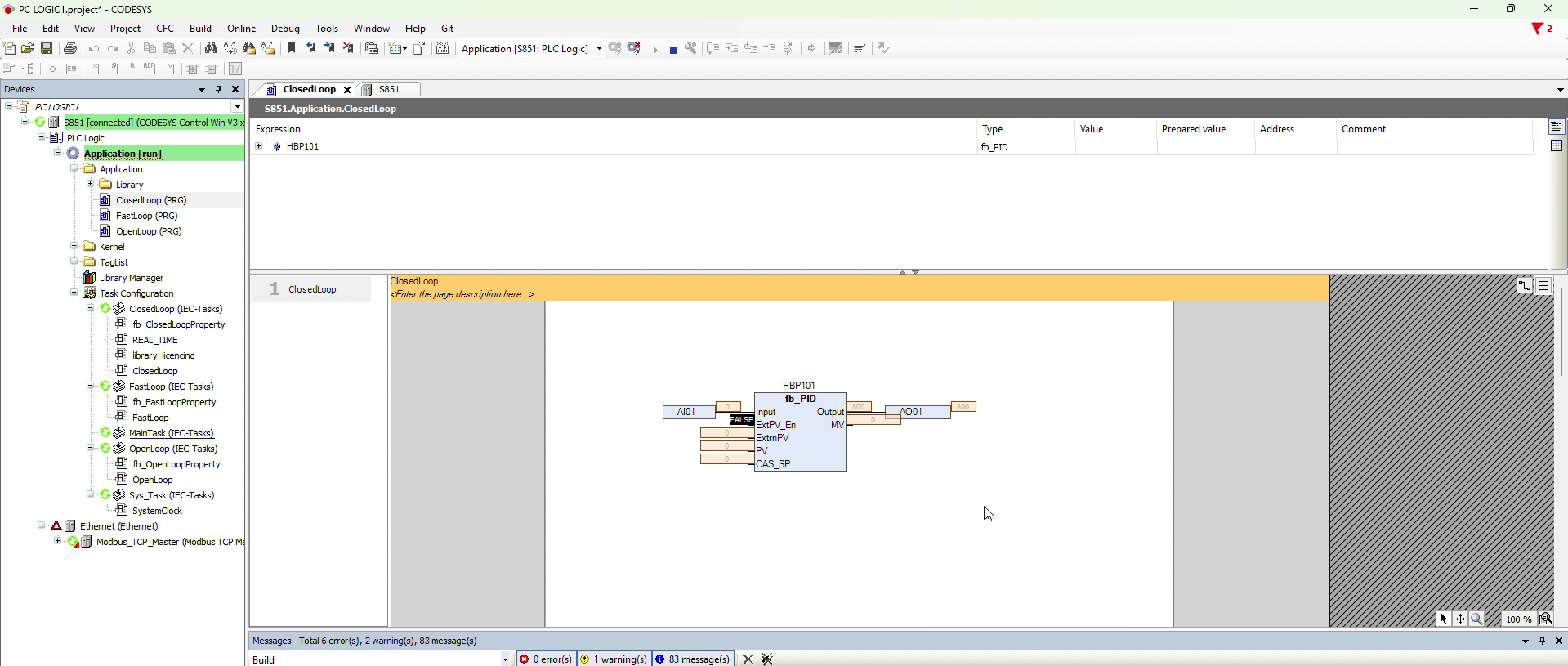Collapse the FastLoop (IEC-Tasks) node
Image resolution: width=1568 pixels, height=666 pixels.
[90, 386]
